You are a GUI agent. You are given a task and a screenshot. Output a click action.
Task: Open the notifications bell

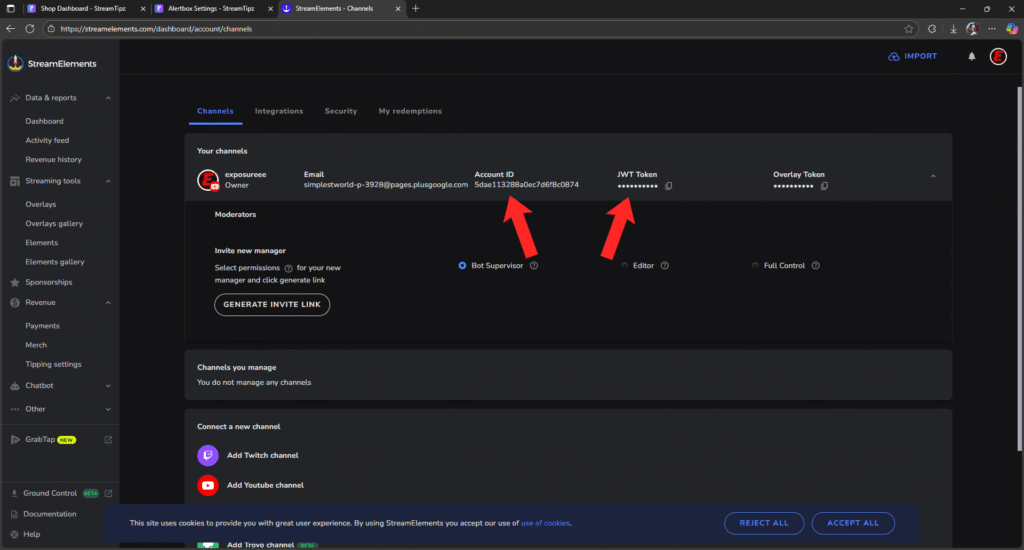(x=971, y=57)
